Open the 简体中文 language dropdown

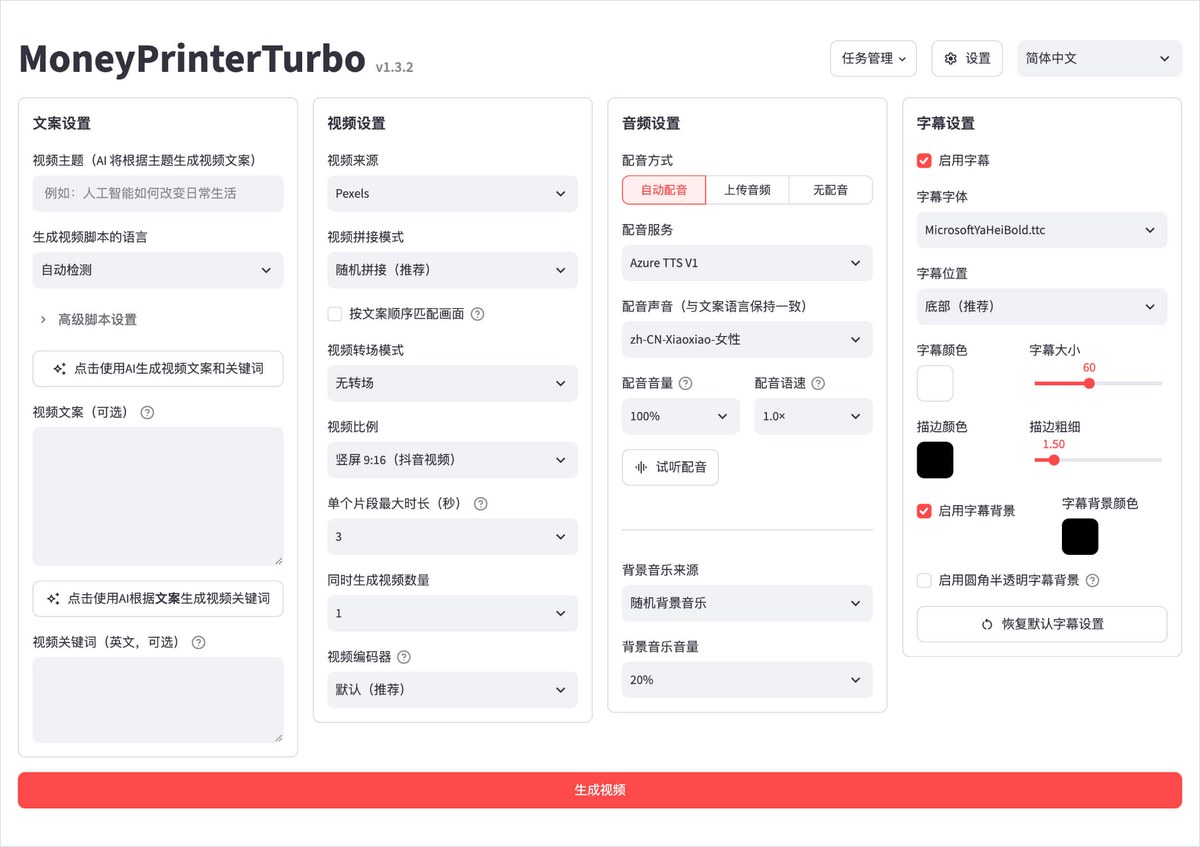tap(1099, 59)
